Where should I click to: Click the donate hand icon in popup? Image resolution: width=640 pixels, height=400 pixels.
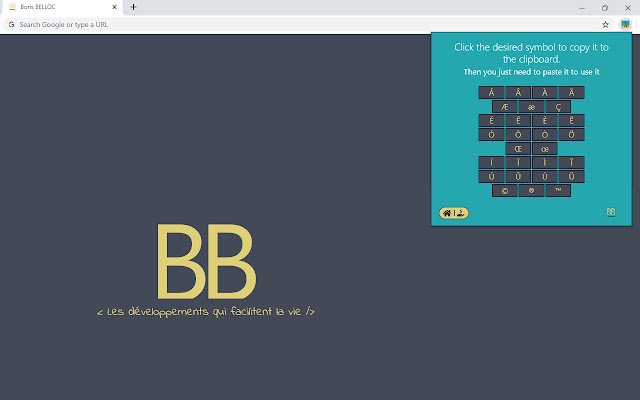click(x=461, y=213)
